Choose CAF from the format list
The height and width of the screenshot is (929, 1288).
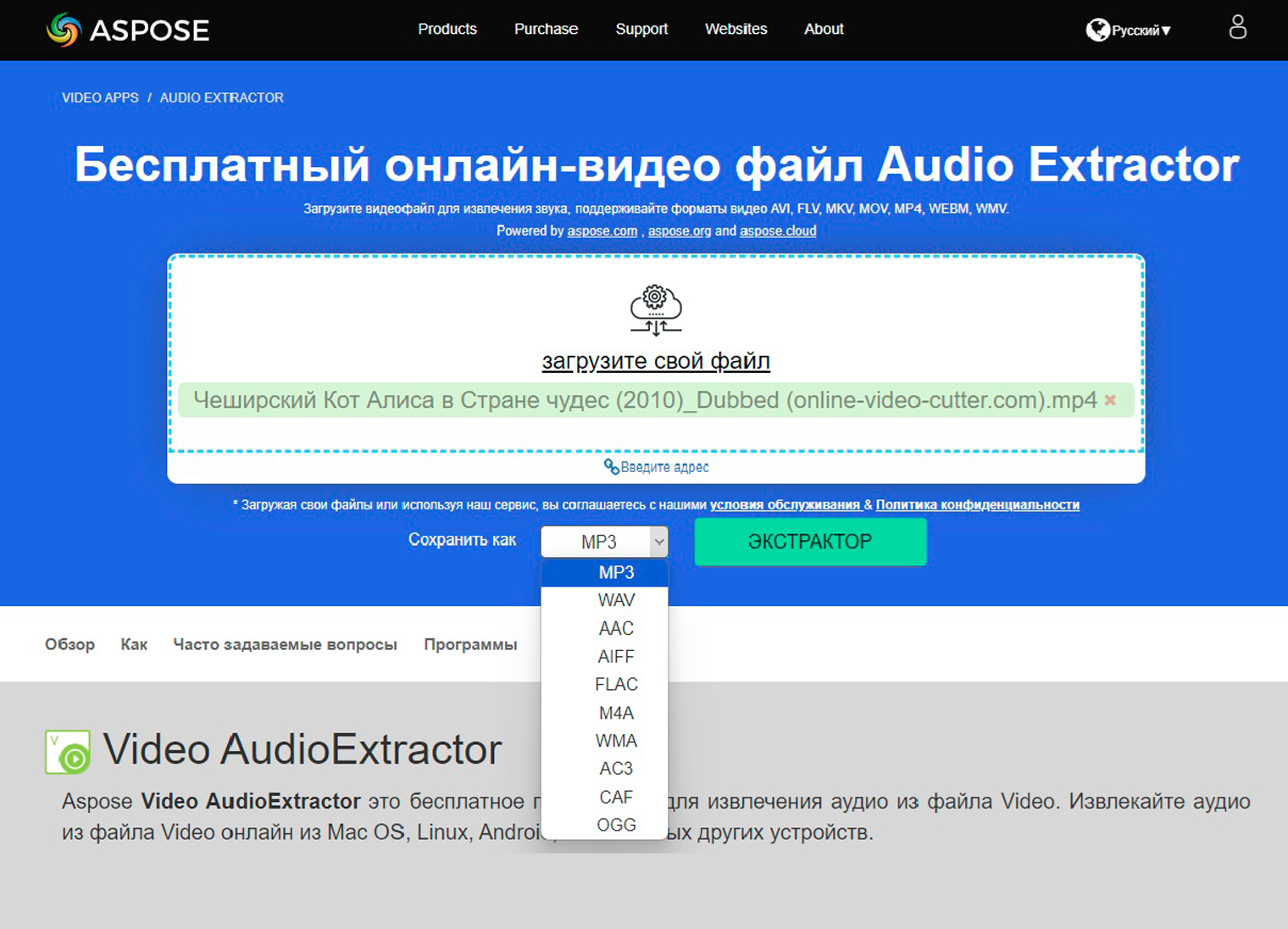604,797
